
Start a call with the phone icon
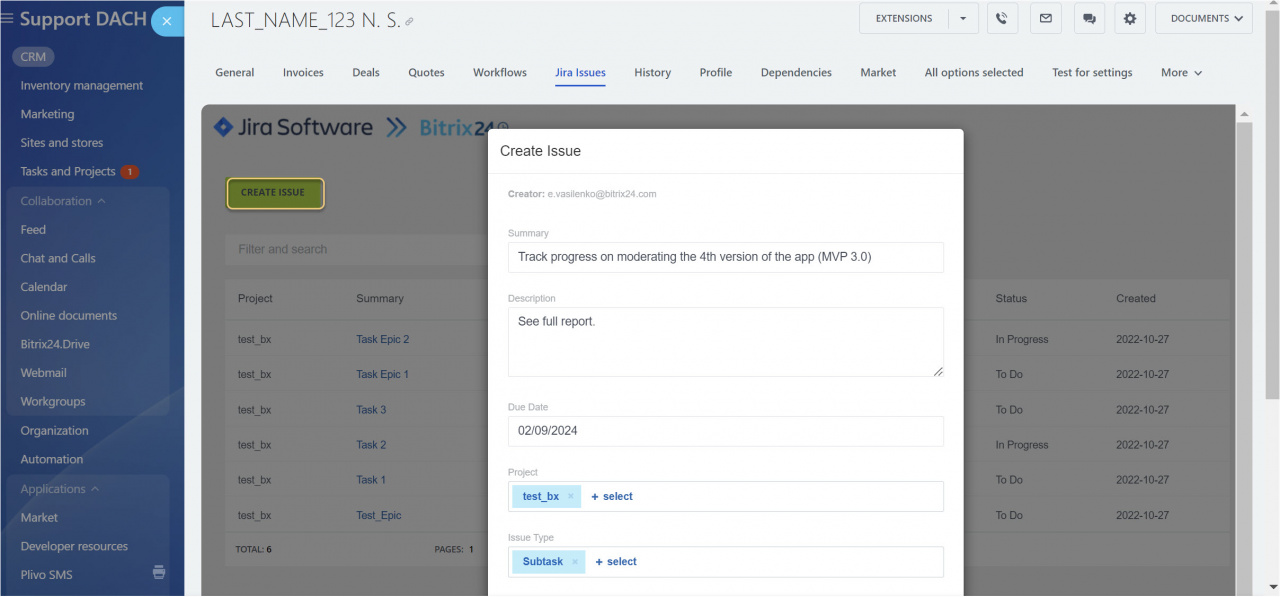coord(1002,18)
